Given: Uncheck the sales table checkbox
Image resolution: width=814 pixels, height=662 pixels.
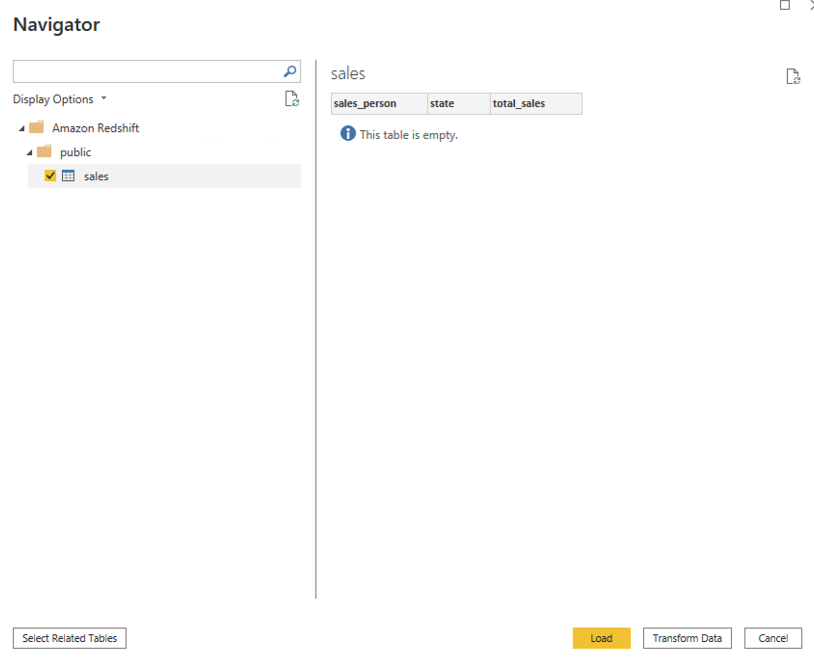Looking at the screenshot, I should tap(51, 176).
